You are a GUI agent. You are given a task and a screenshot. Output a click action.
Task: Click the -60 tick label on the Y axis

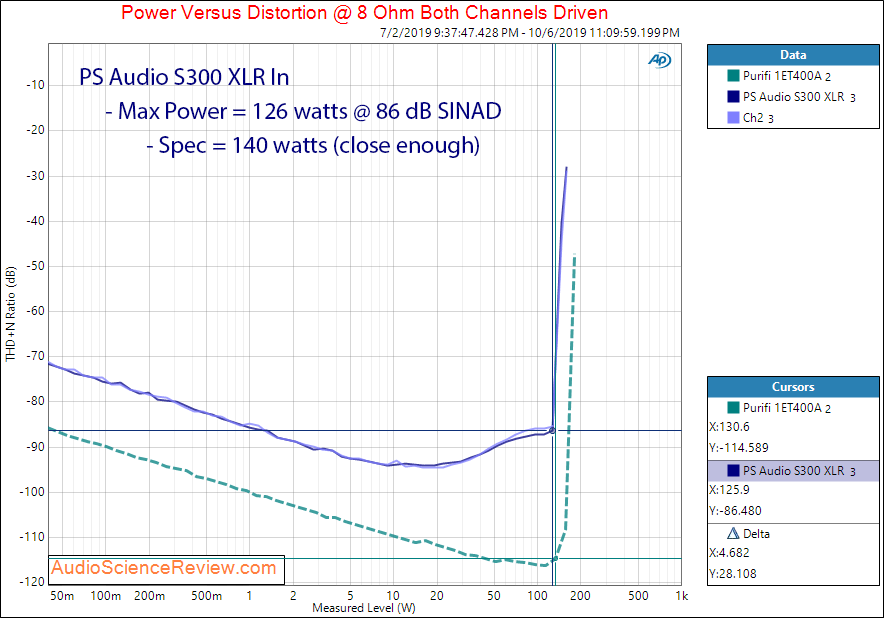click(35, 311)
